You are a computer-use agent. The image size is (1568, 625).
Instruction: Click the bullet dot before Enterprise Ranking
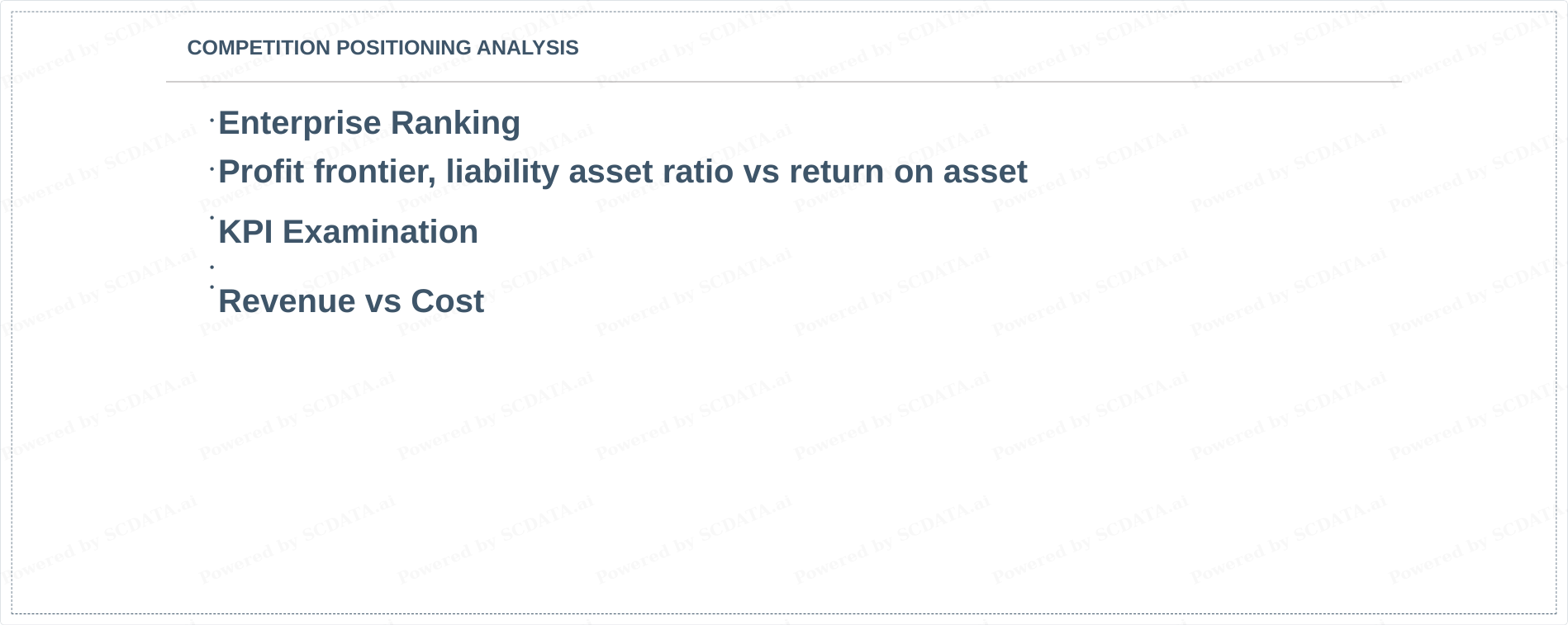(212, 121)
